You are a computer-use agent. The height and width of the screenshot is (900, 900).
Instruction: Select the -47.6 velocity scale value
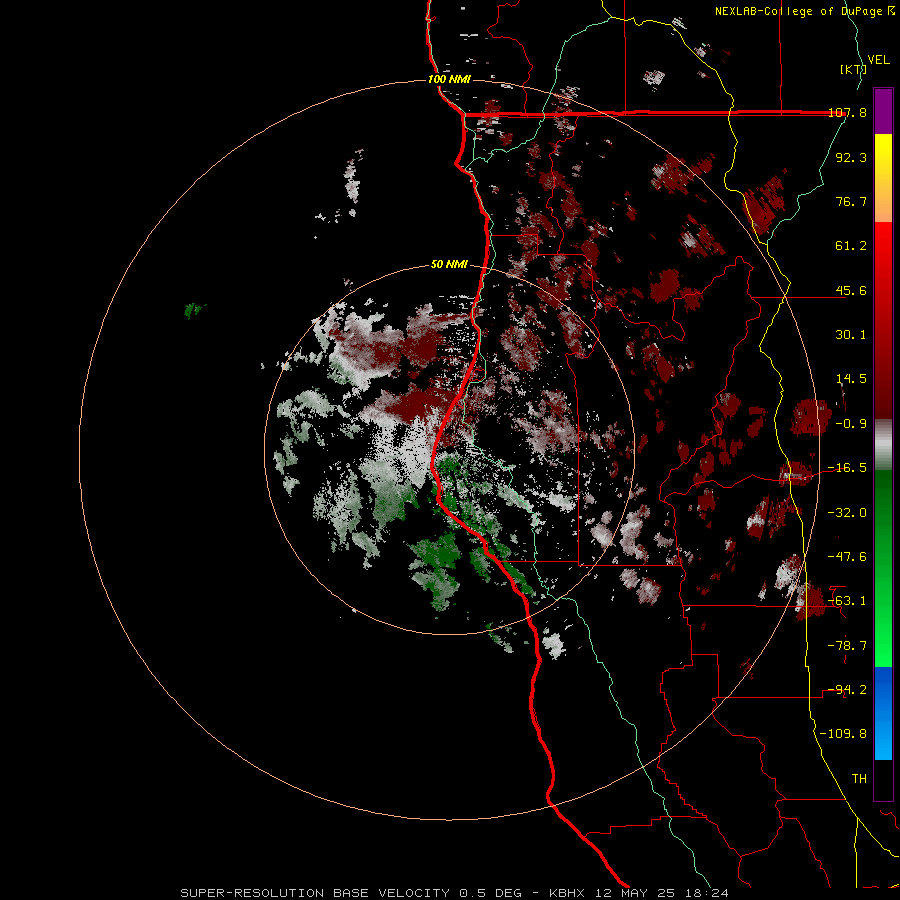[x=847, y=557]
